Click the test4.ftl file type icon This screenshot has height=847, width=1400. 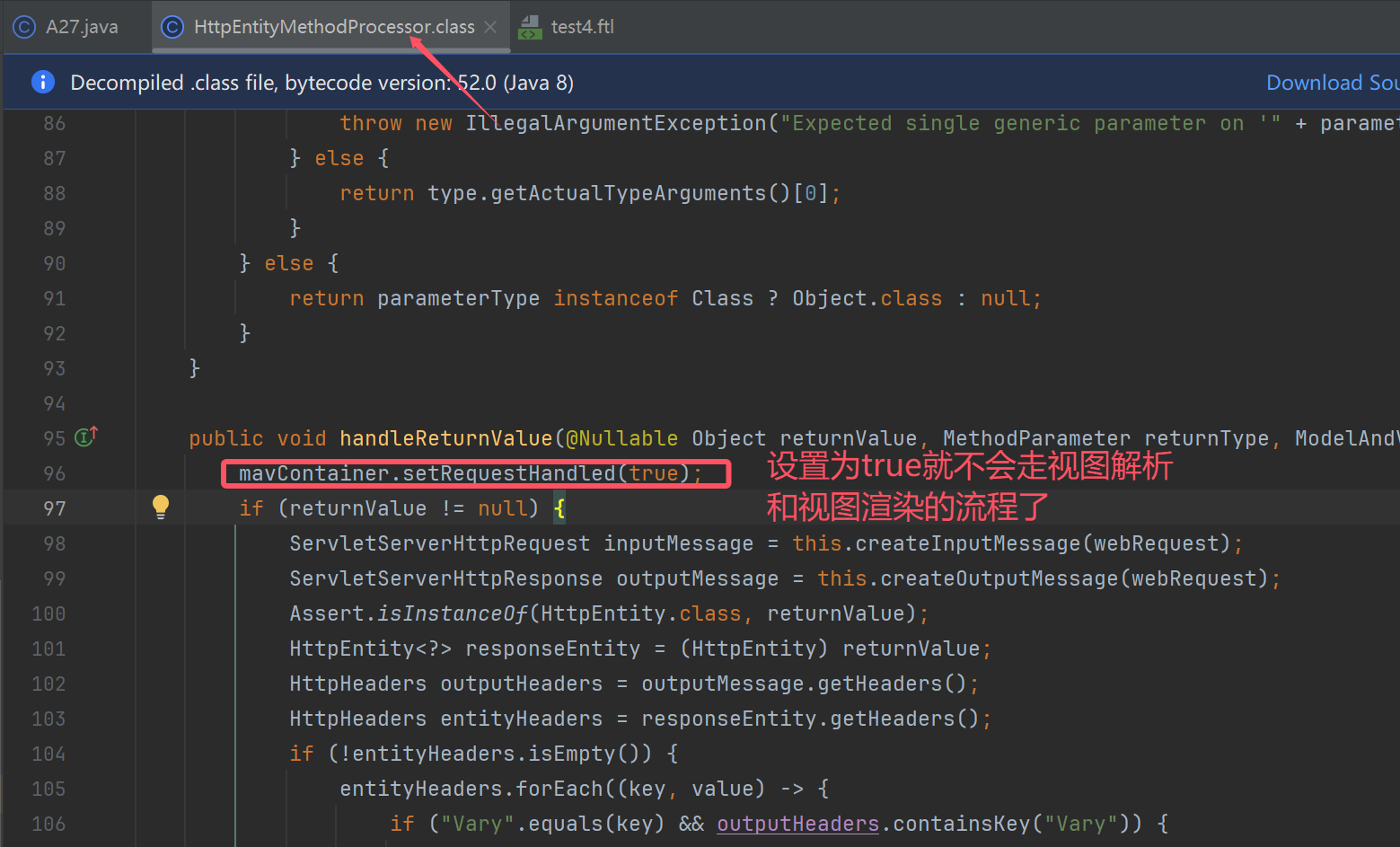point(530,27)
